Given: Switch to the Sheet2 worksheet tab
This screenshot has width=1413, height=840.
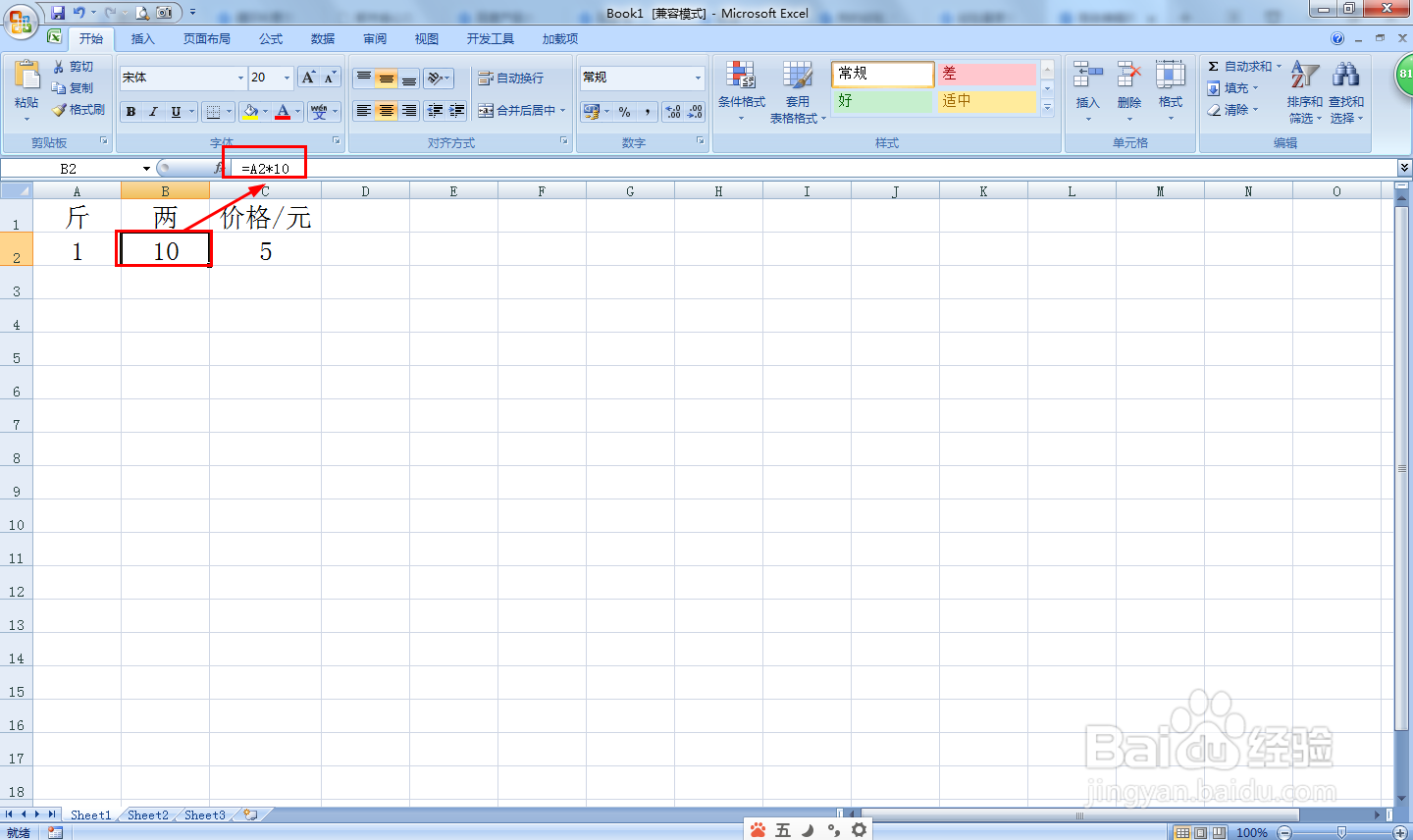Looking at the screenshot, I should (148, 814).
